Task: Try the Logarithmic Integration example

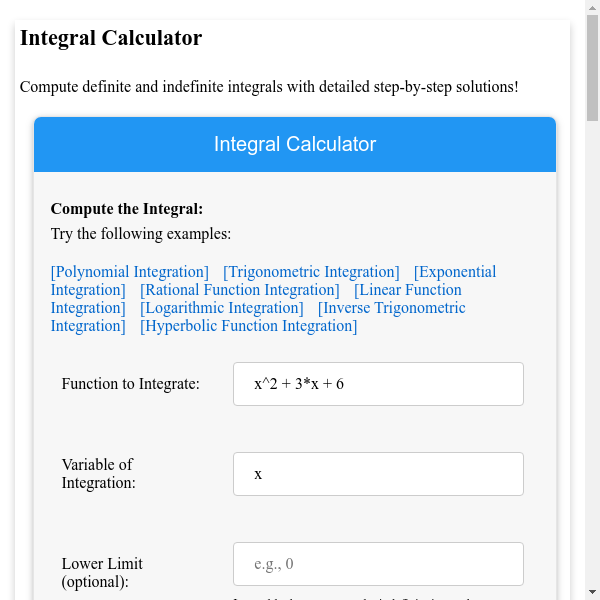Action: [222, 308]
